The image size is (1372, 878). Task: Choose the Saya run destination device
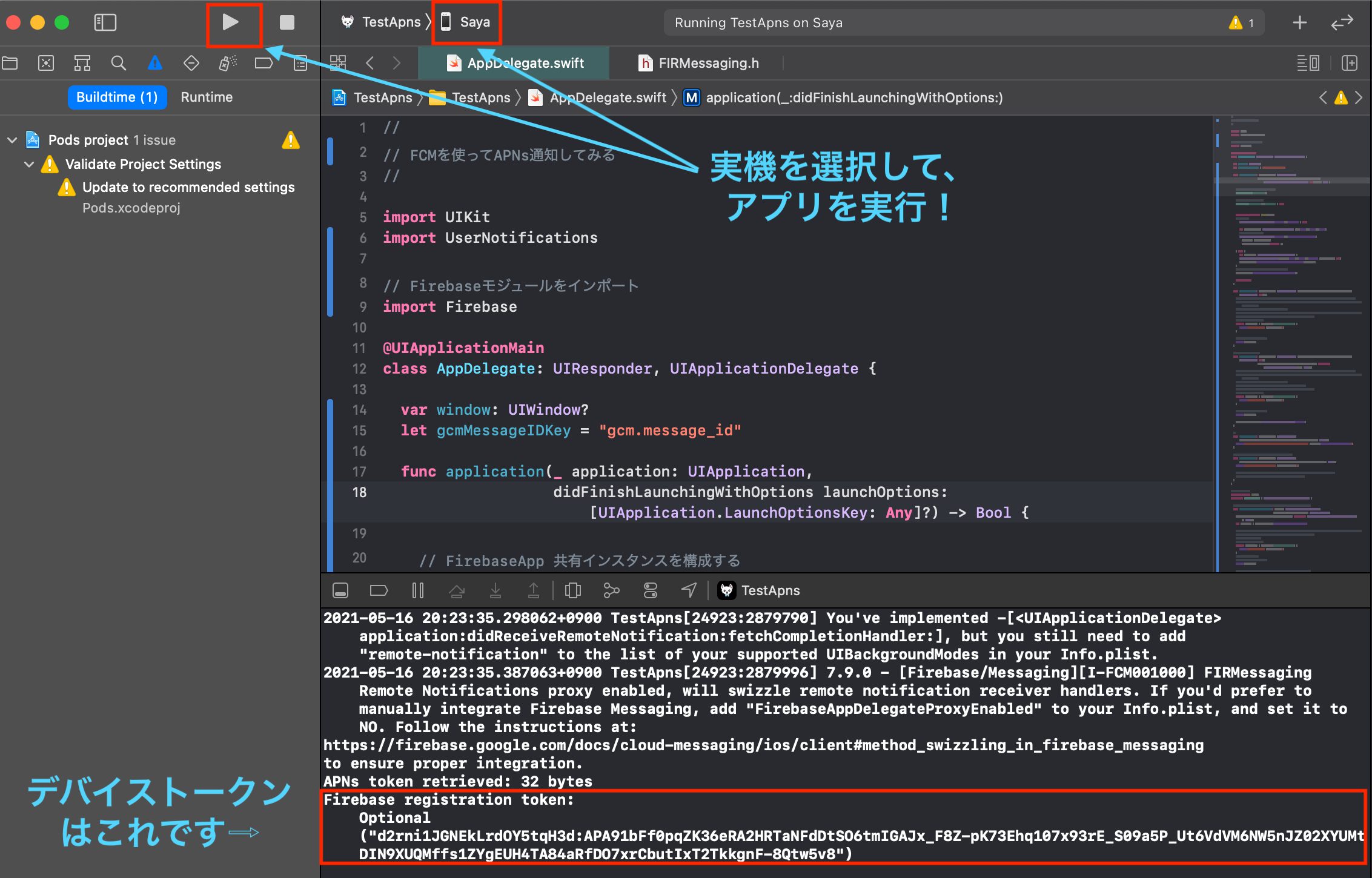click(x=466, y=22)
